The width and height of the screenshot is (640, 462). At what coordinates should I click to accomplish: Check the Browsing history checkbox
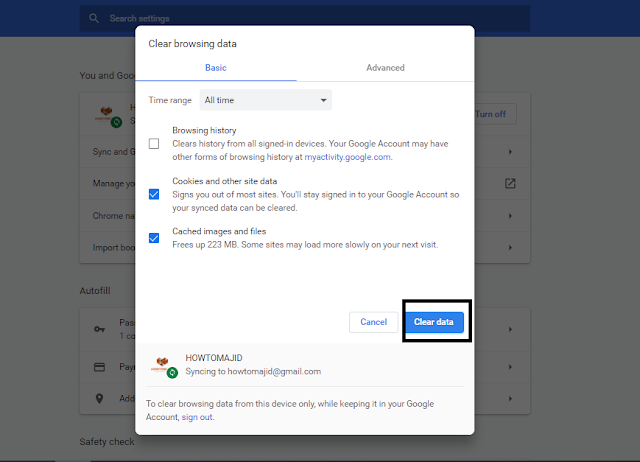(x=154, y=144)
